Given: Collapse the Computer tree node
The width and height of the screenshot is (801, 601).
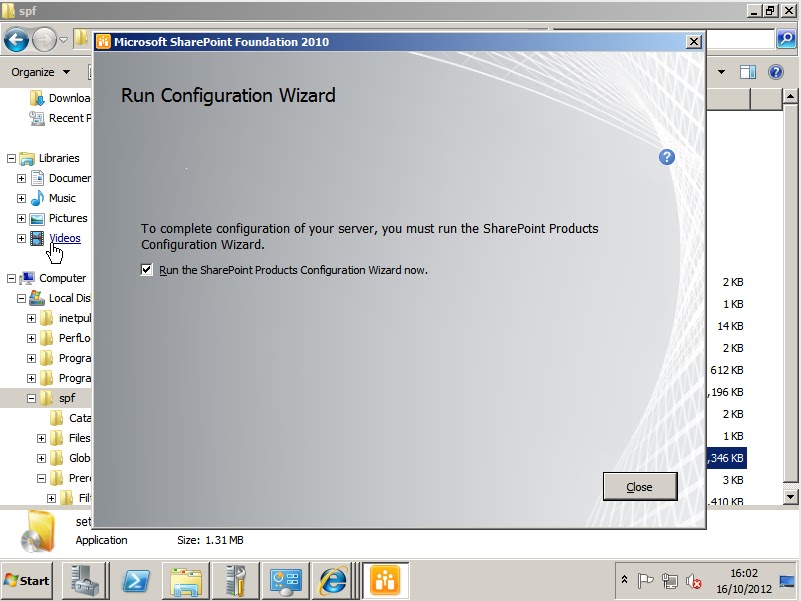Looking at the screenshot, I should pyautogui.click(x=11, y=279).
